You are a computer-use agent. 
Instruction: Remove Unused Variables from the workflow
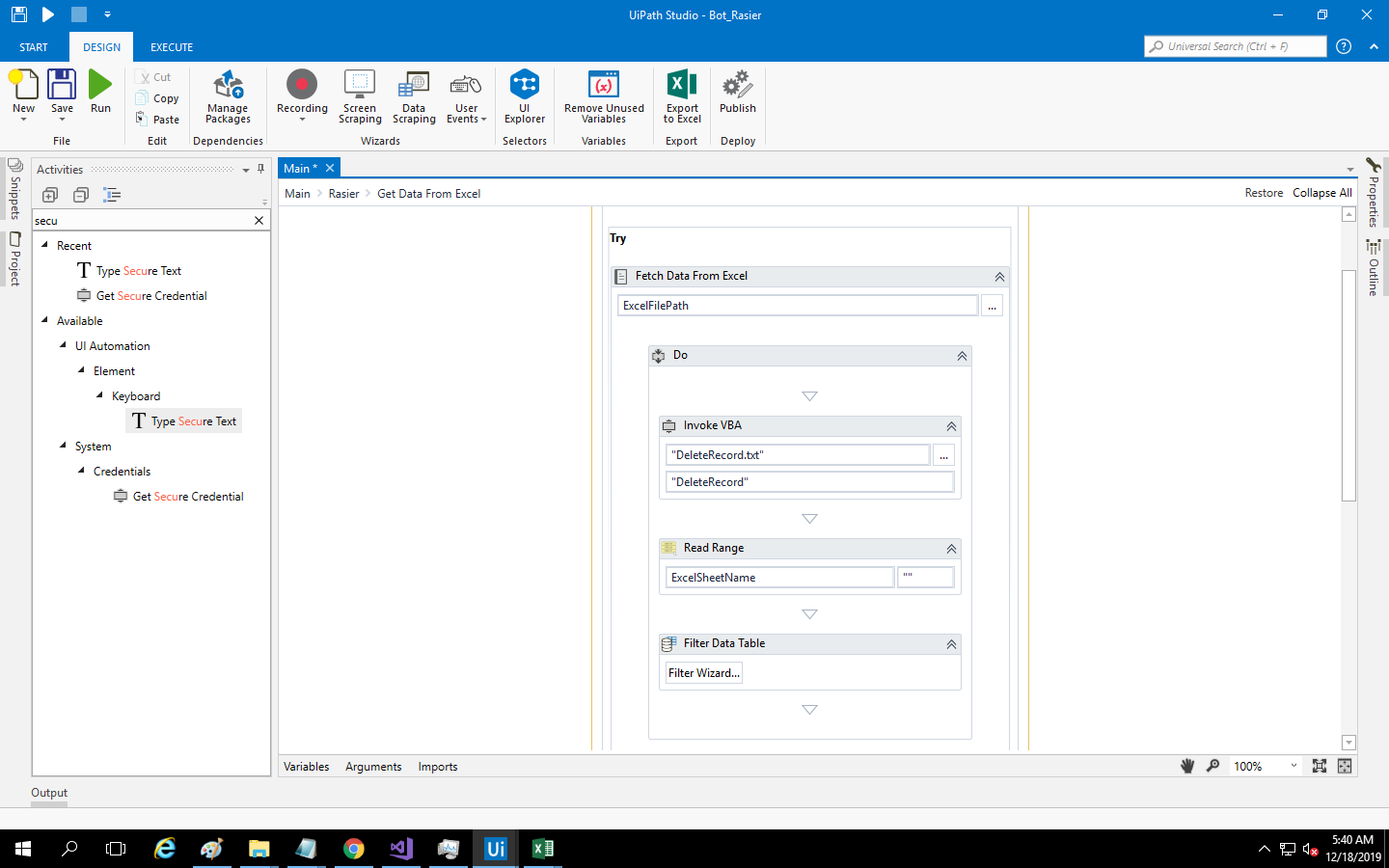coord(603,96)
